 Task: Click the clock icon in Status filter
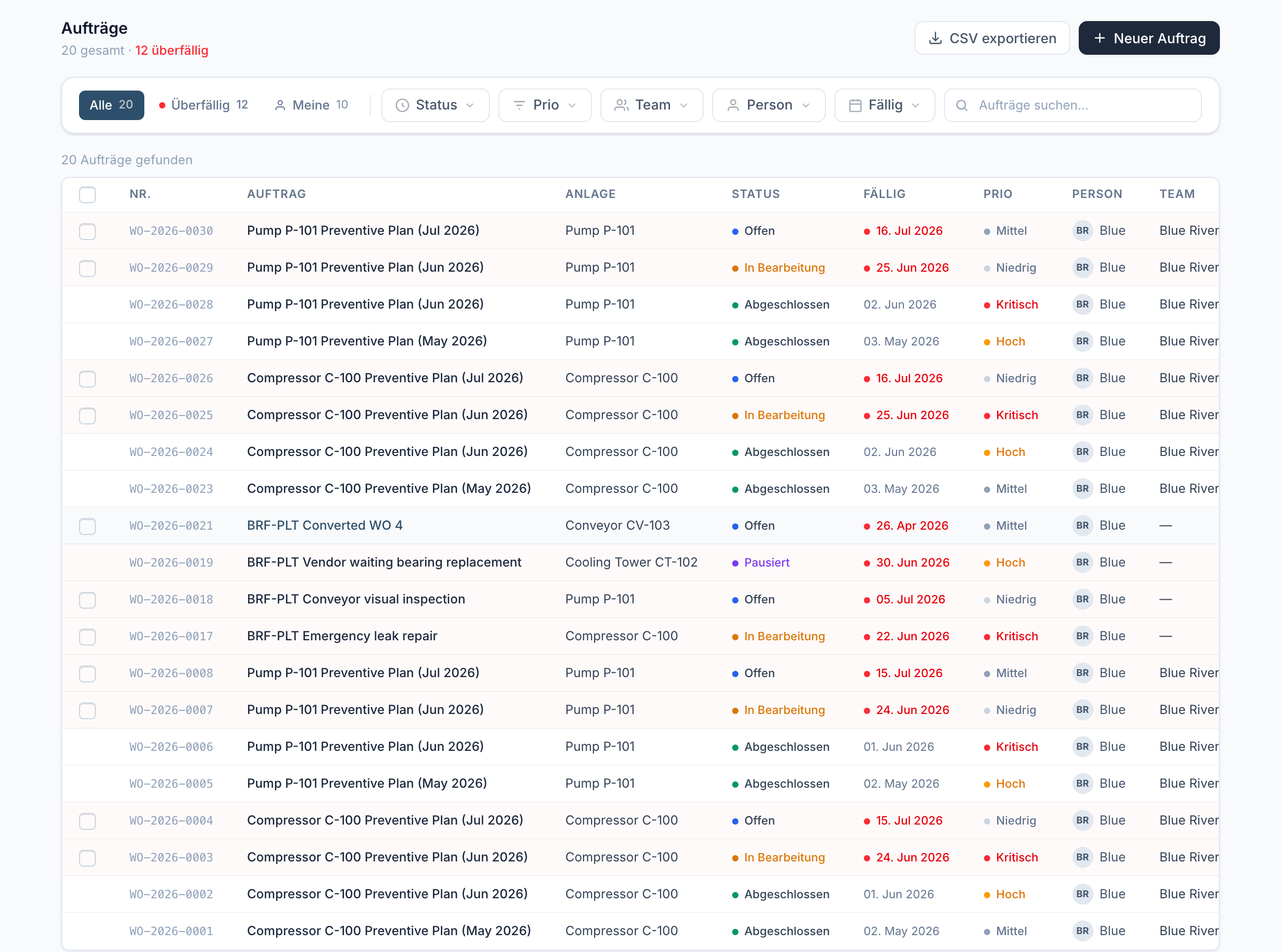pos(402,105)
